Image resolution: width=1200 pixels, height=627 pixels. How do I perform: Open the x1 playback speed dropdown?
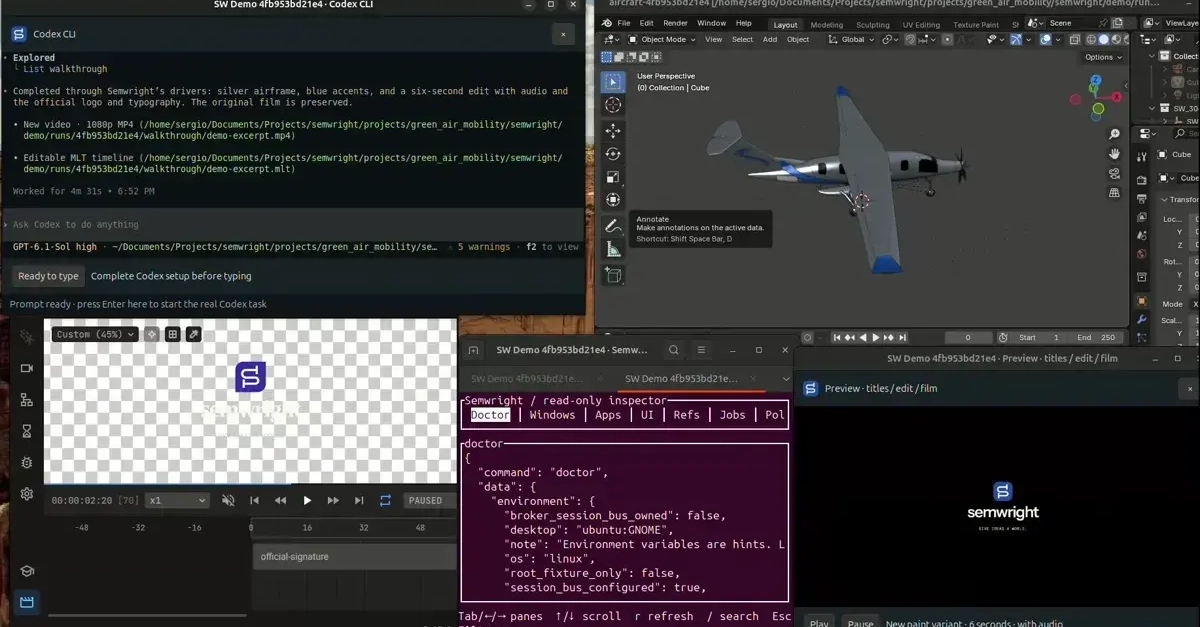pyautogui.click(x=177, y=500)
